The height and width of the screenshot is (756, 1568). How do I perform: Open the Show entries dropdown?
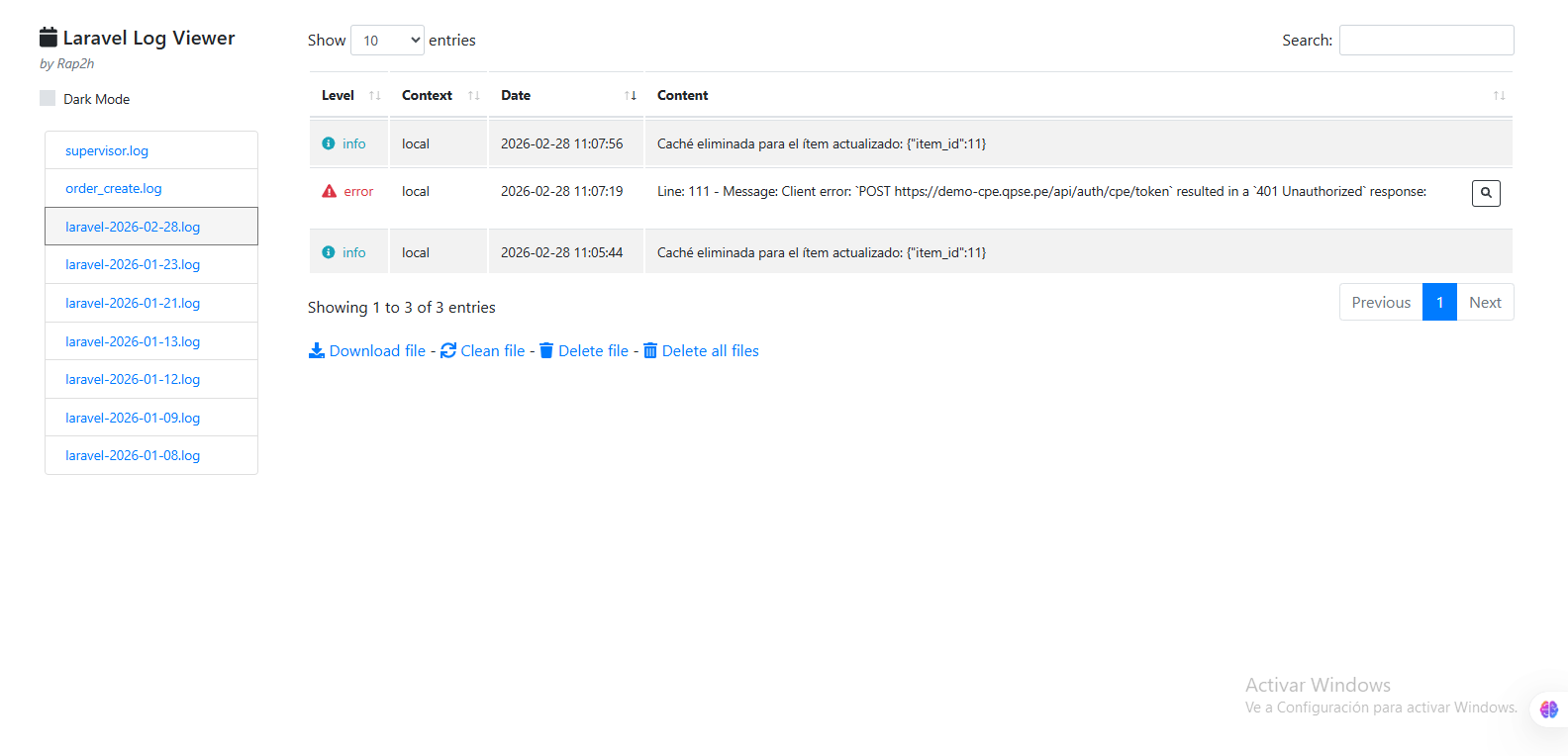387,41
